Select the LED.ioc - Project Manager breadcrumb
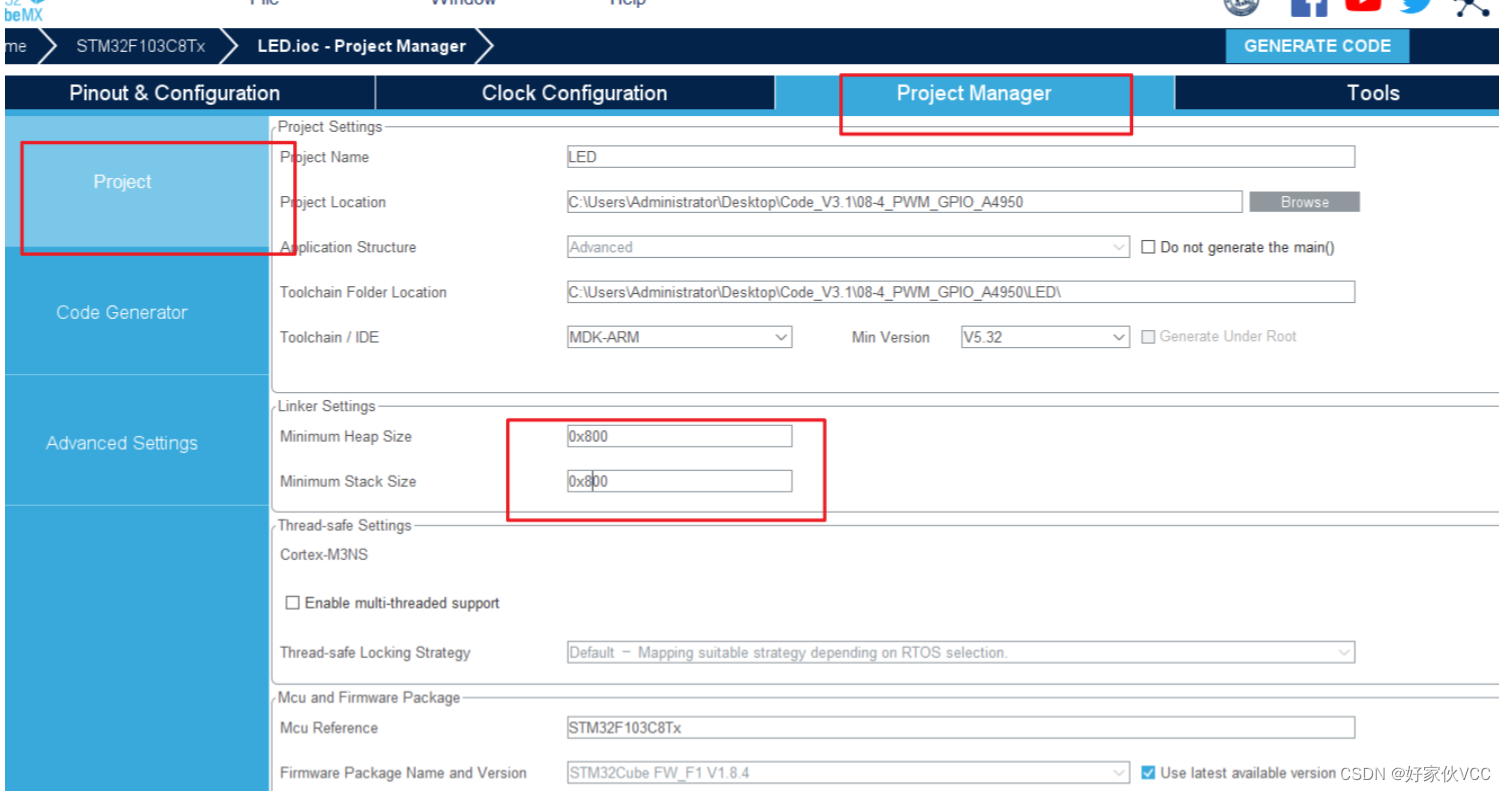The height and width of the screenshot is (792, 1506). (x=361, y=46)
